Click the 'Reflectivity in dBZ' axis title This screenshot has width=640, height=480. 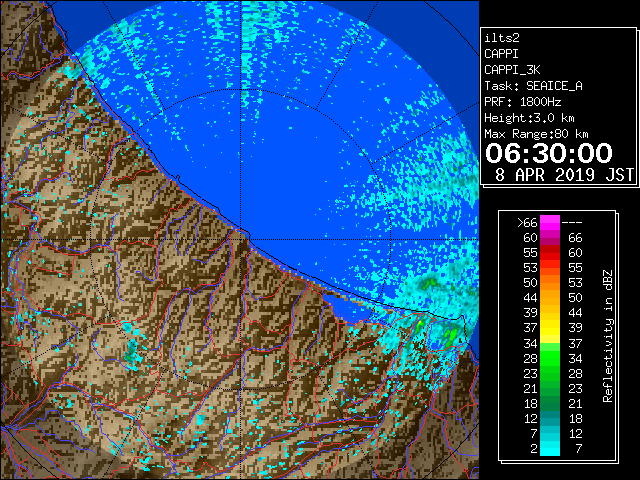coord(608,336)
